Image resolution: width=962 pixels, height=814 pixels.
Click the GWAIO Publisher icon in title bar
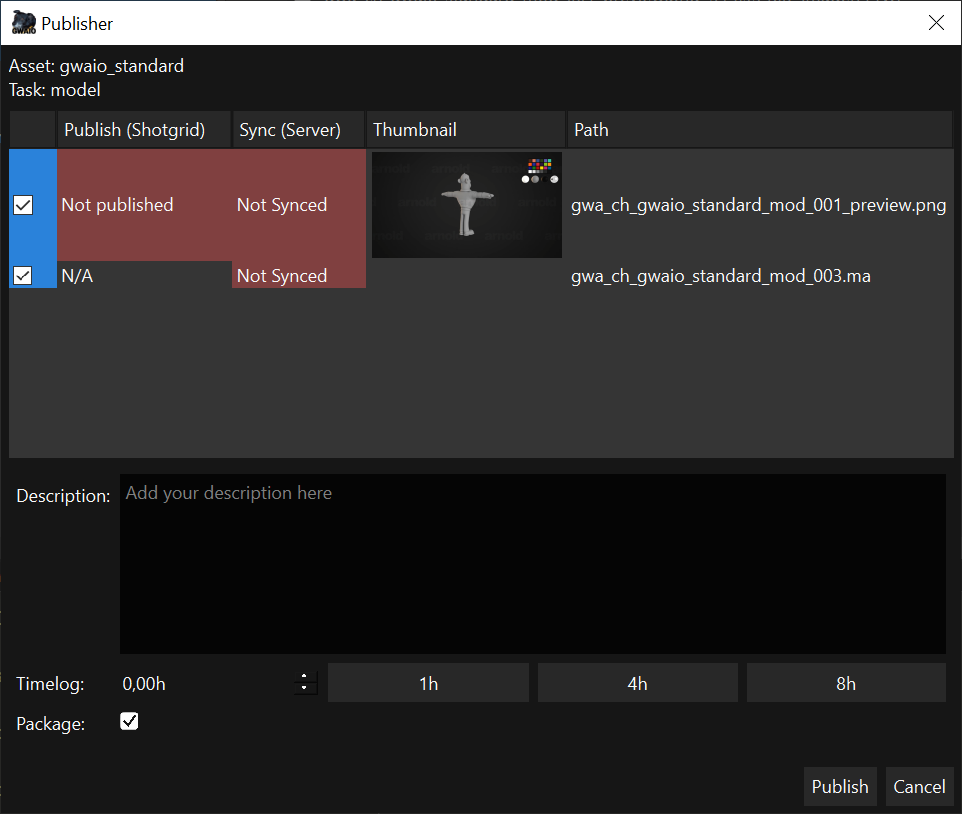pyautogui.click(x=24, y=22)
